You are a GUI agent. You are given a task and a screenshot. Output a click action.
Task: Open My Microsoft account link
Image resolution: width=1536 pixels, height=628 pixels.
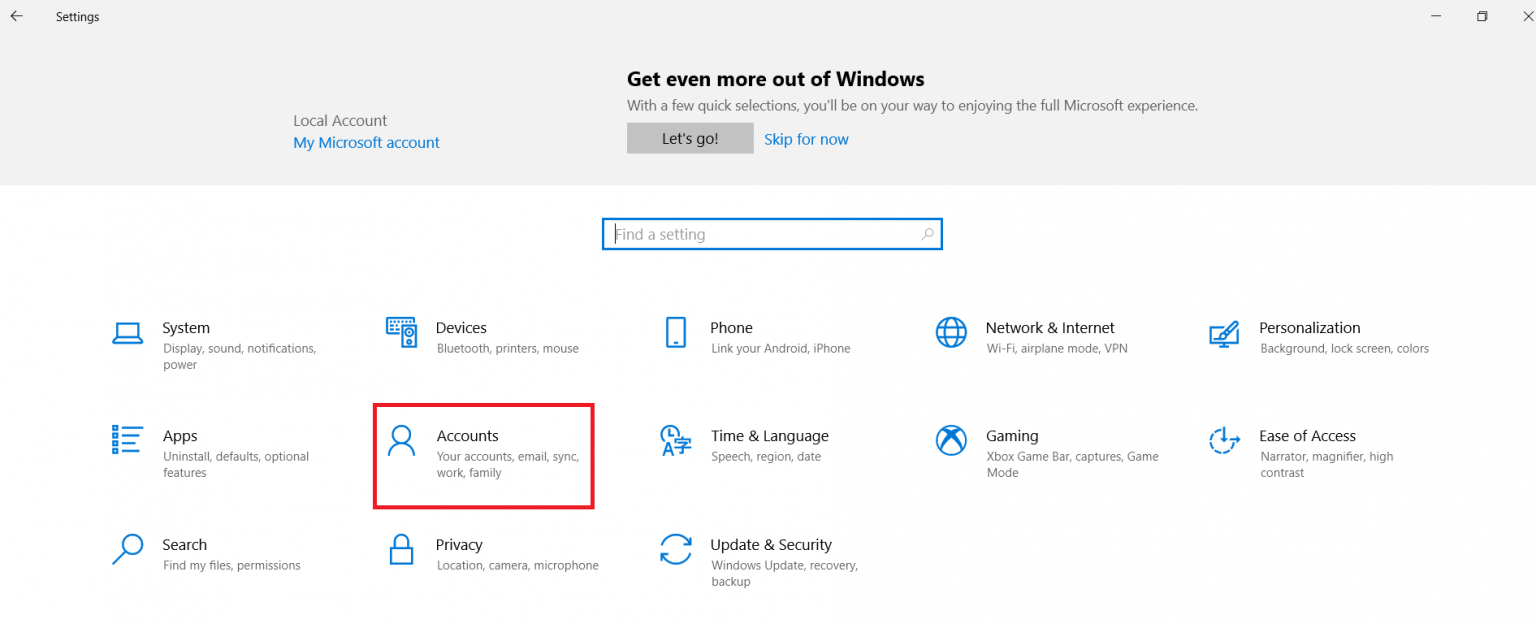[x=366, y=142]
